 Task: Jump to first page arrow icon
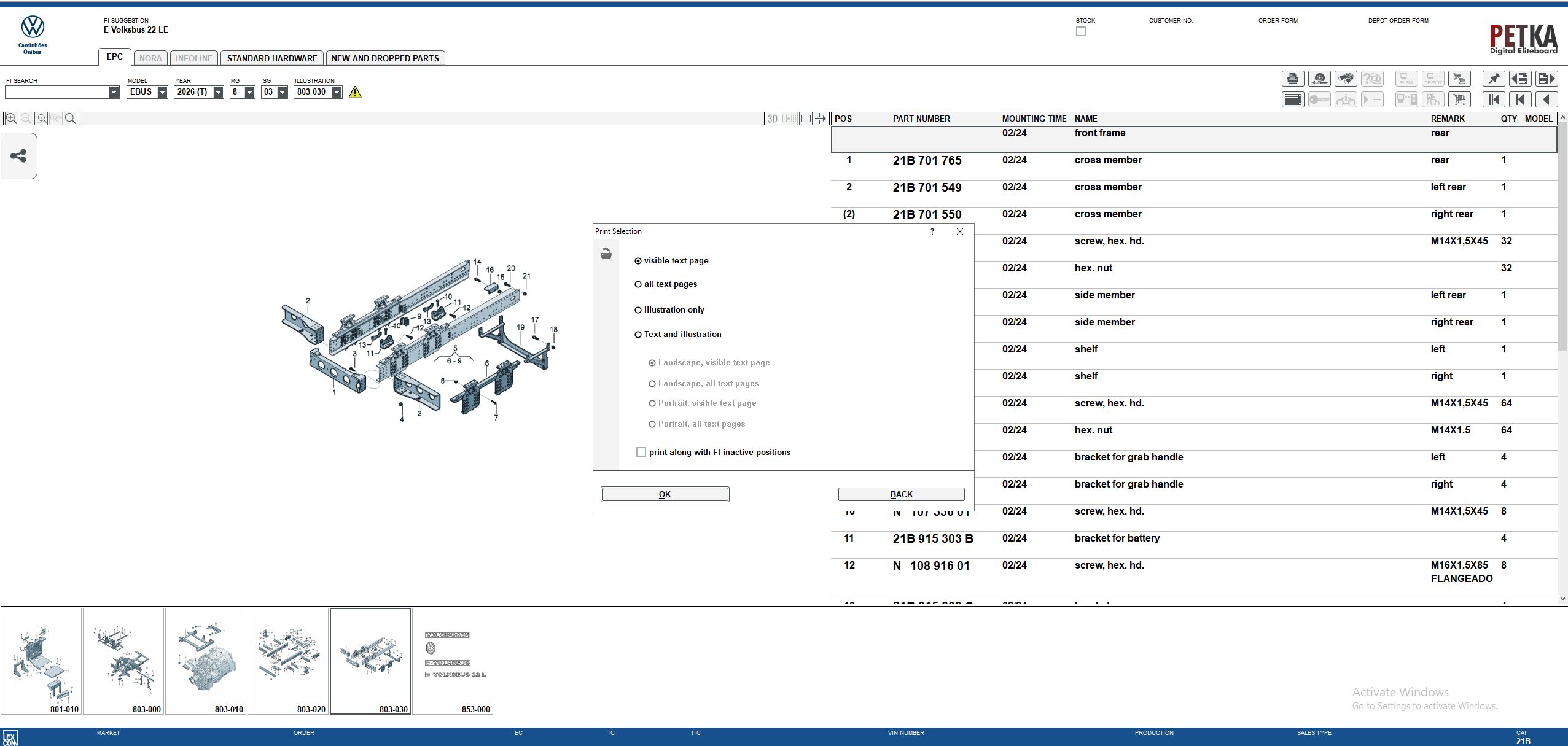click(x=1494, y=99)
